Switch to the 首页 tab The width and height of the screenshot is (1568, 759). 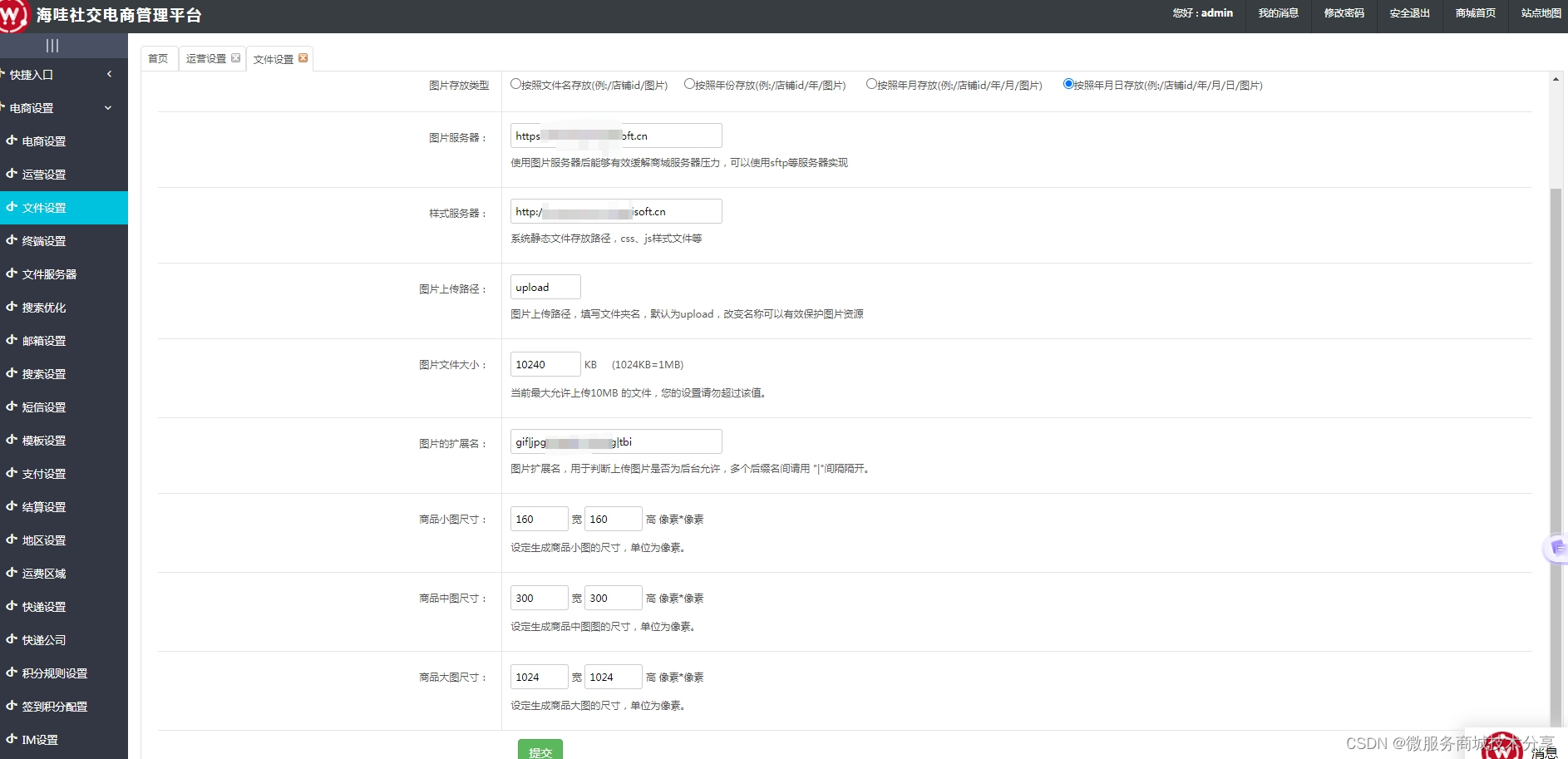(158, 58)
